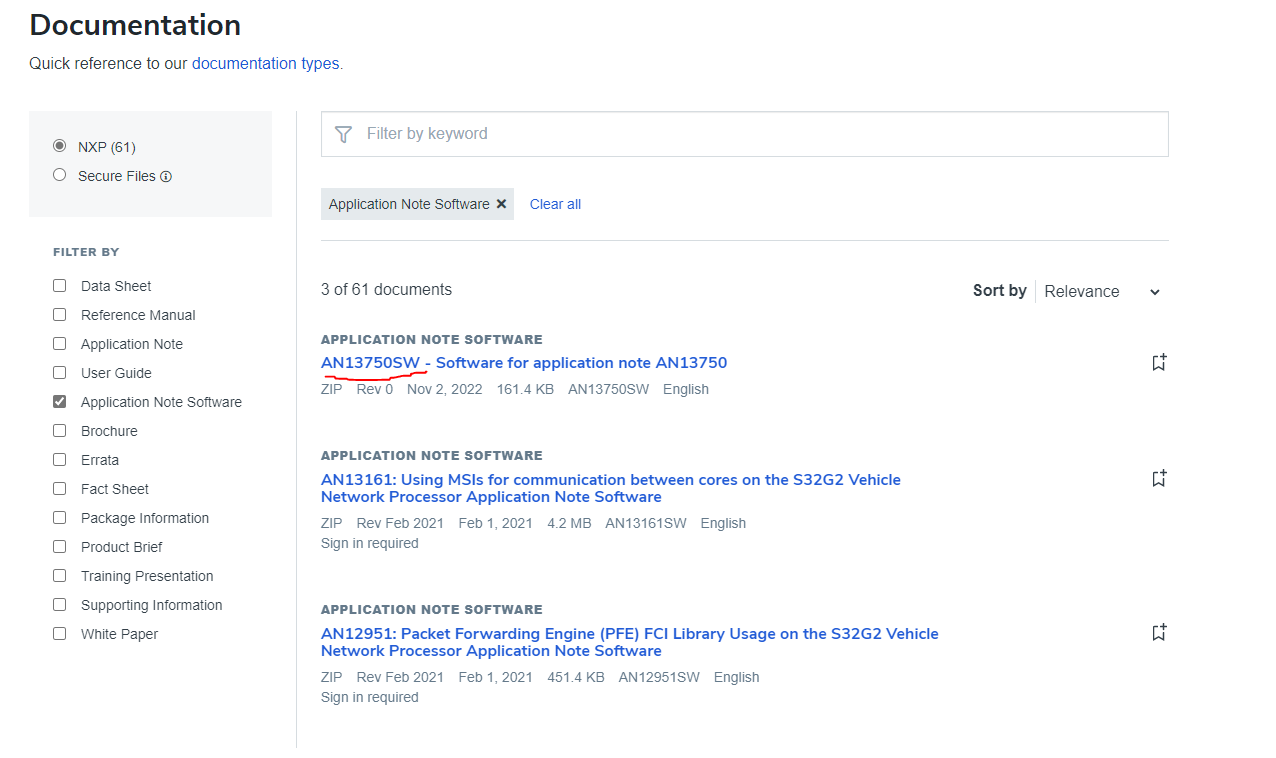Bookmark the AN13161 application note software
Screen dimensions: 1276x758
pyautogui.click(x=1159, y=479)
